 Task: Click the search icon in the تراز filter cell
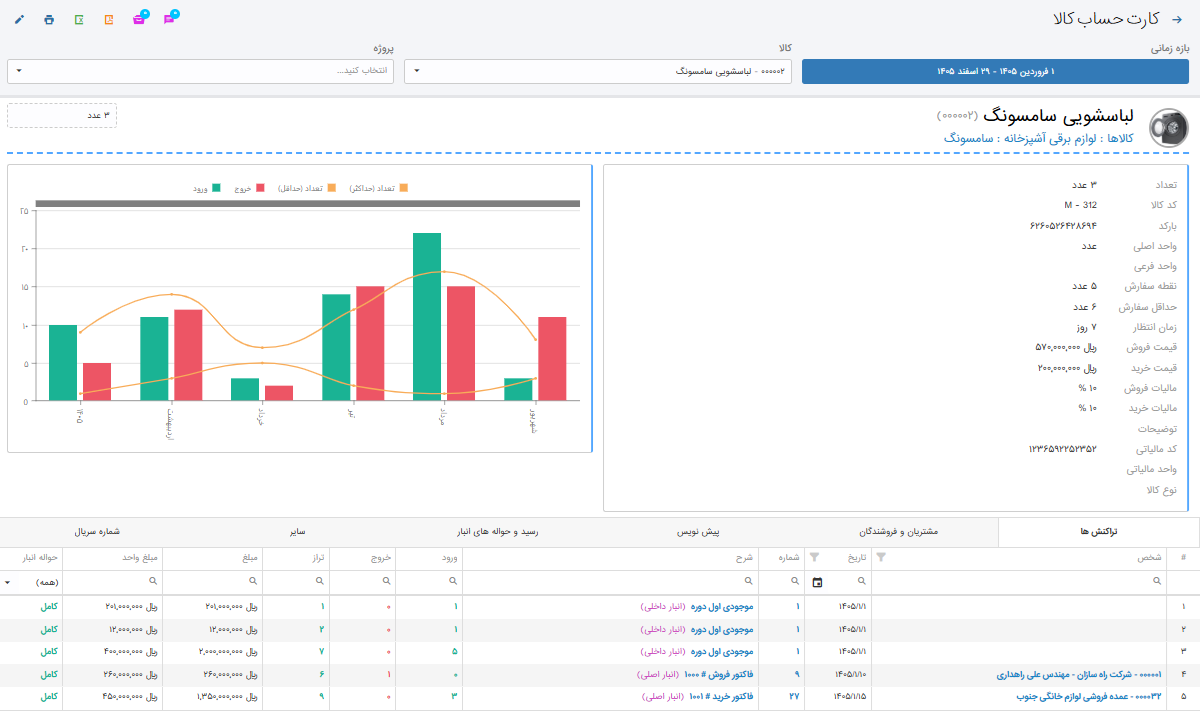click(x=318, y=581)
